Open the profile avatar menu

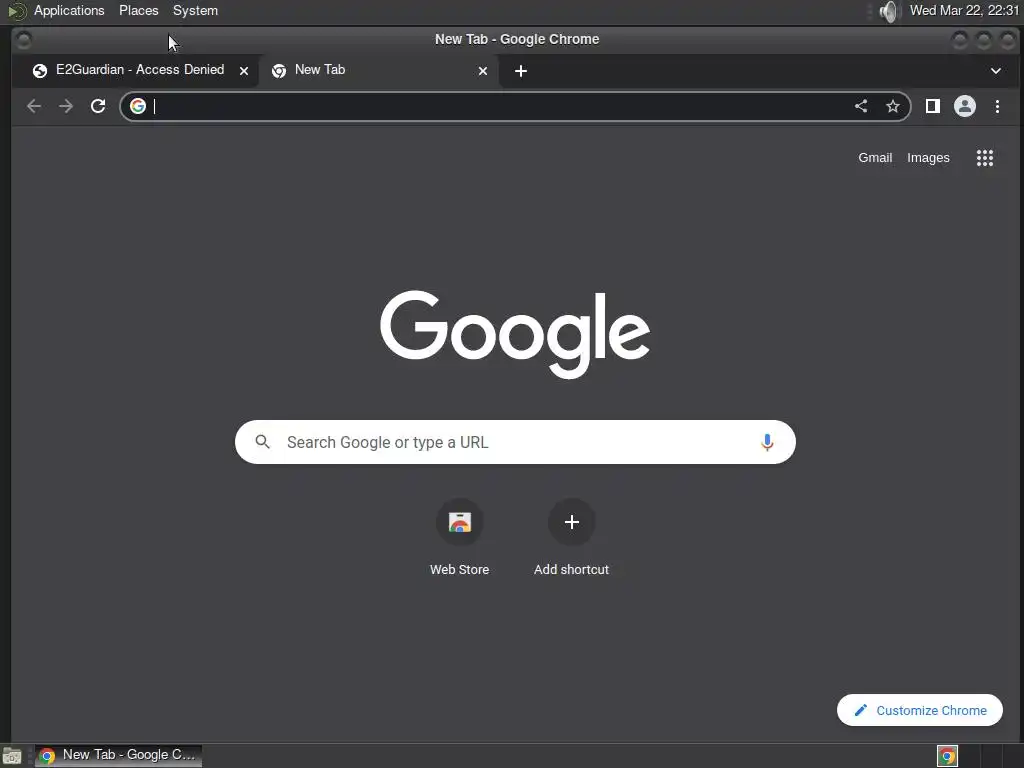(965, 106)
